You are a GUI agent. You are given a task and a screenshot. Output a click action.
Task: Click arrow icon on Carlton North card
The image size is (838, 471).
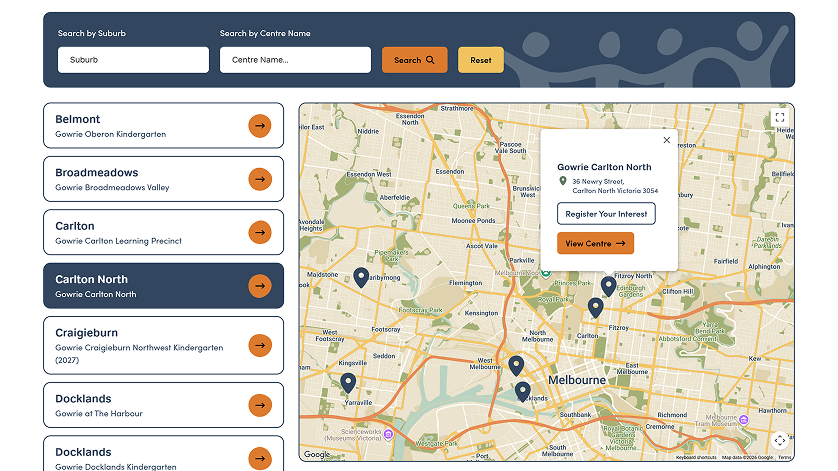[260, 286]
